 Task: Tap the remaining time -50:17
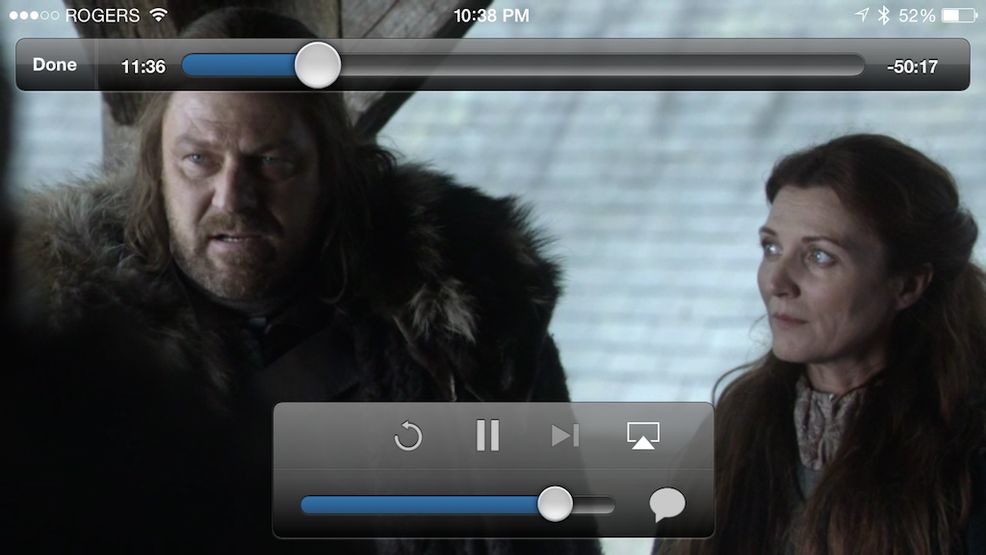click(912, 67)
